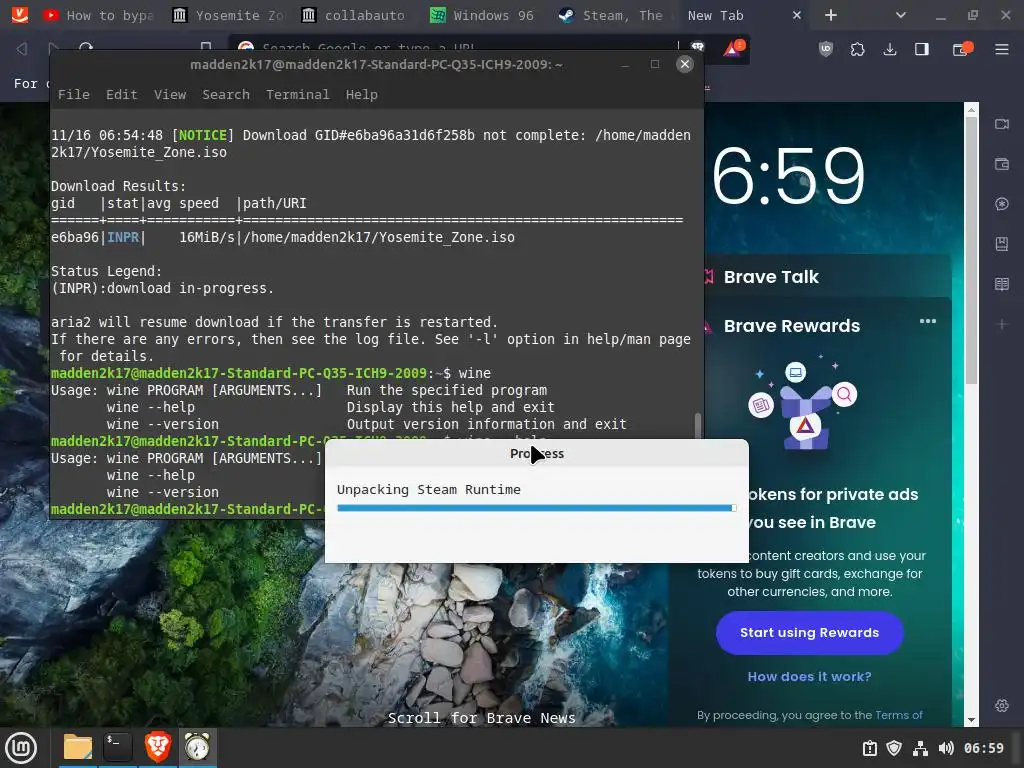The height and width of the screenshot is (768, 1024).
Task: Switch to the Yosemite Zo tab
Action: 229,15
